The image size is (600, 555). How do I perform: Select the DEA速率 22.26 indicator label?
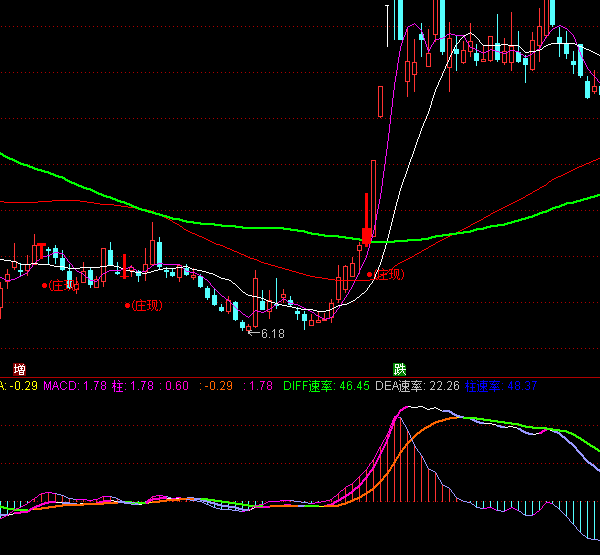pos(417,385)
